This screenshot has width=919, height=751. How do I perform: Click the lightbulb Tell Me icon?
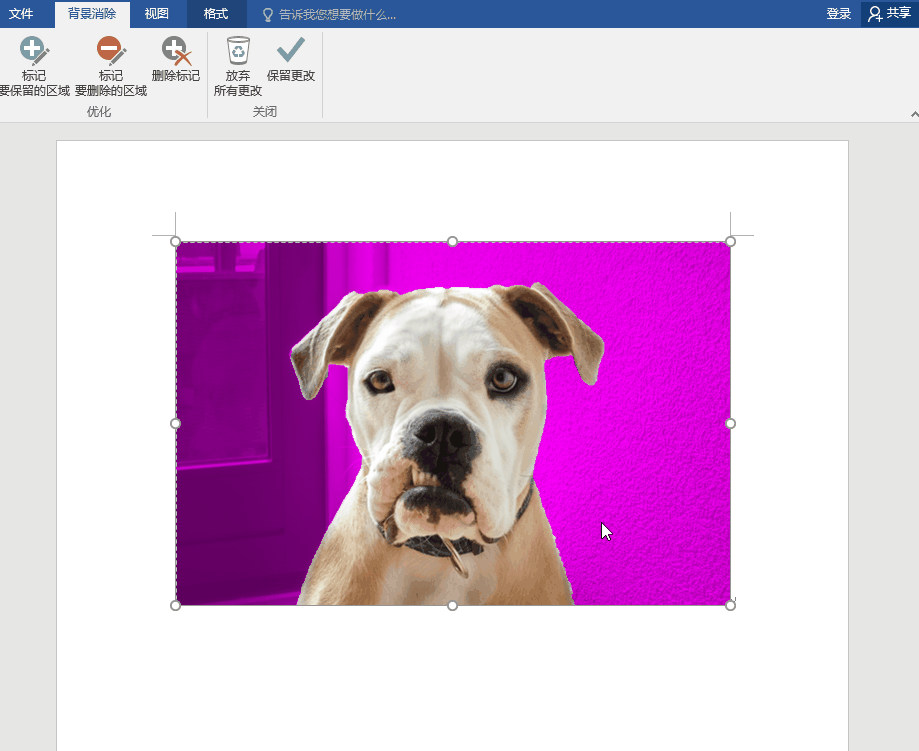point(268,15)
